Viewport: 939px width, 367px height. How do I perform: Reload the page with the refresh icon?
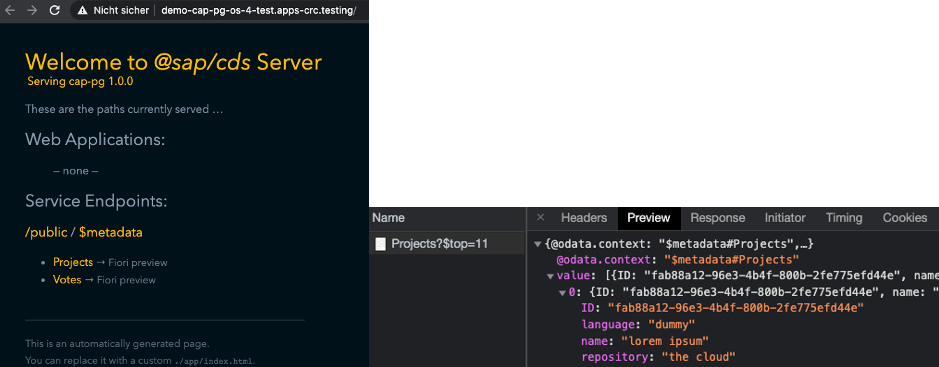click(x=54, y=10)
